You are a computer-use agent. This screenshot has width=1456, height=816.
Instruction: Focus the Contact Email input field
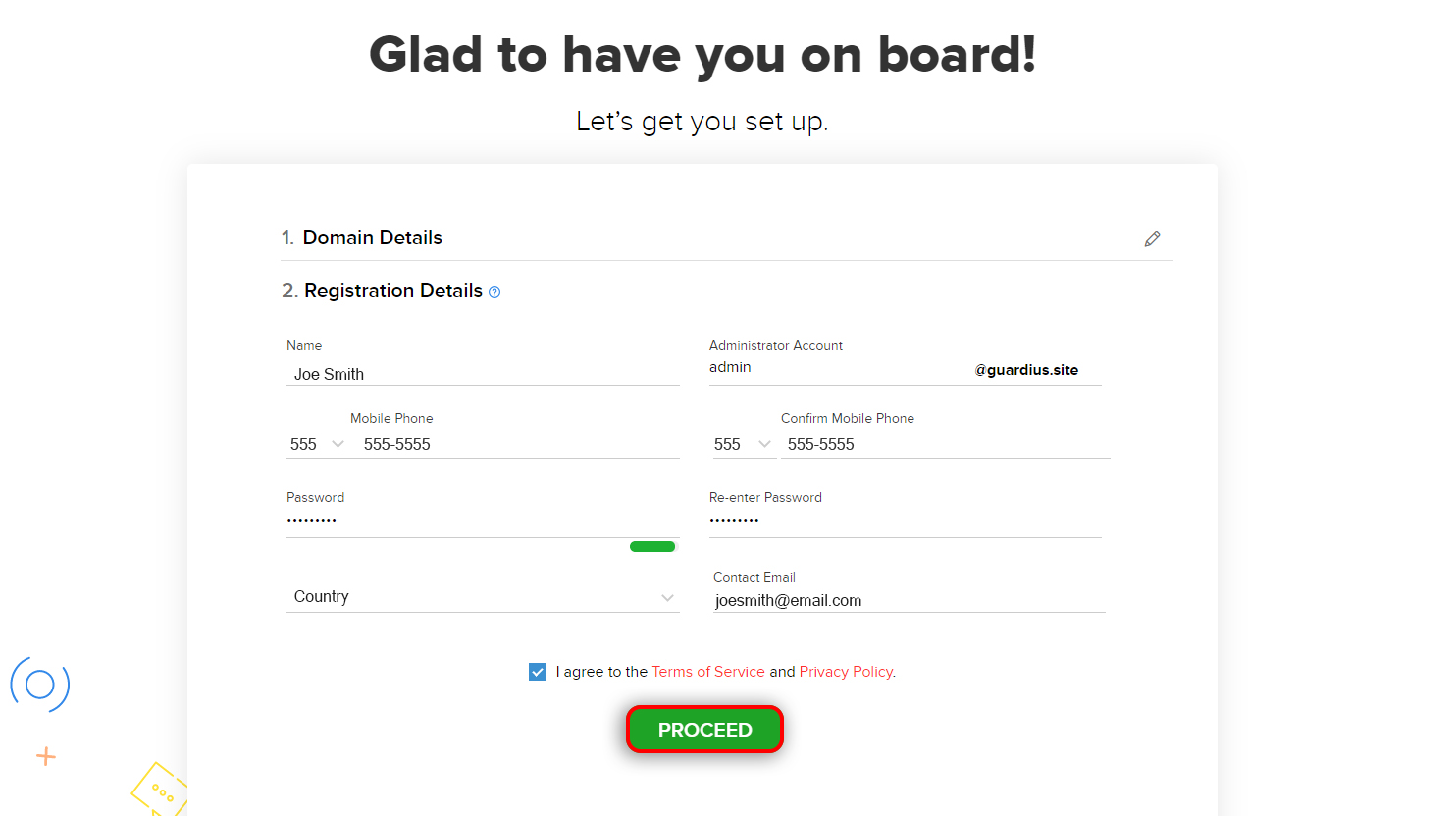(x=910, y=601)
